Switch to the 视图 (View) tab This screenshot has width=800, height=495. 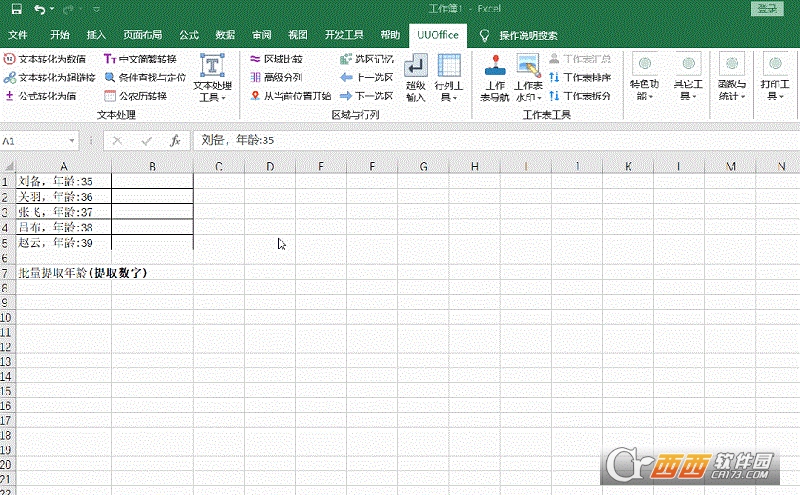[297, 35]
